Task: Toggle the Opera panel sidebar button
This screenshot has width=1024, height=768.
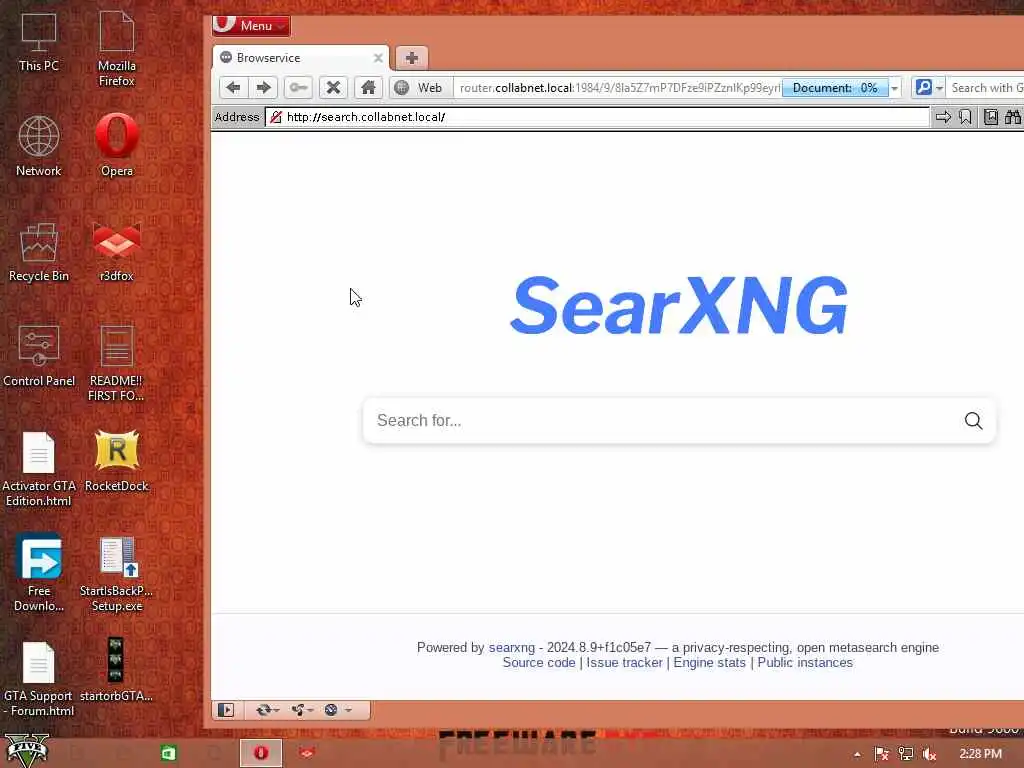Action: pos(226,710)
